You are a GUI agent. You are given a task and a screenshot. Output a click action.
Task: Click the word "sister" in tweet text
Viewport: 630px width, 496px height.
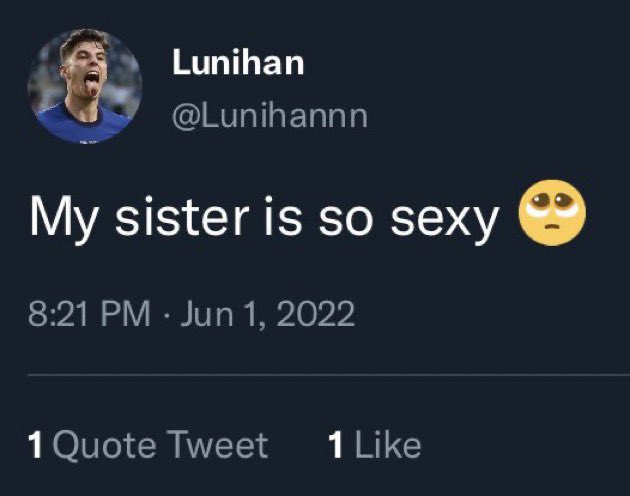click(x=182, y=217)
